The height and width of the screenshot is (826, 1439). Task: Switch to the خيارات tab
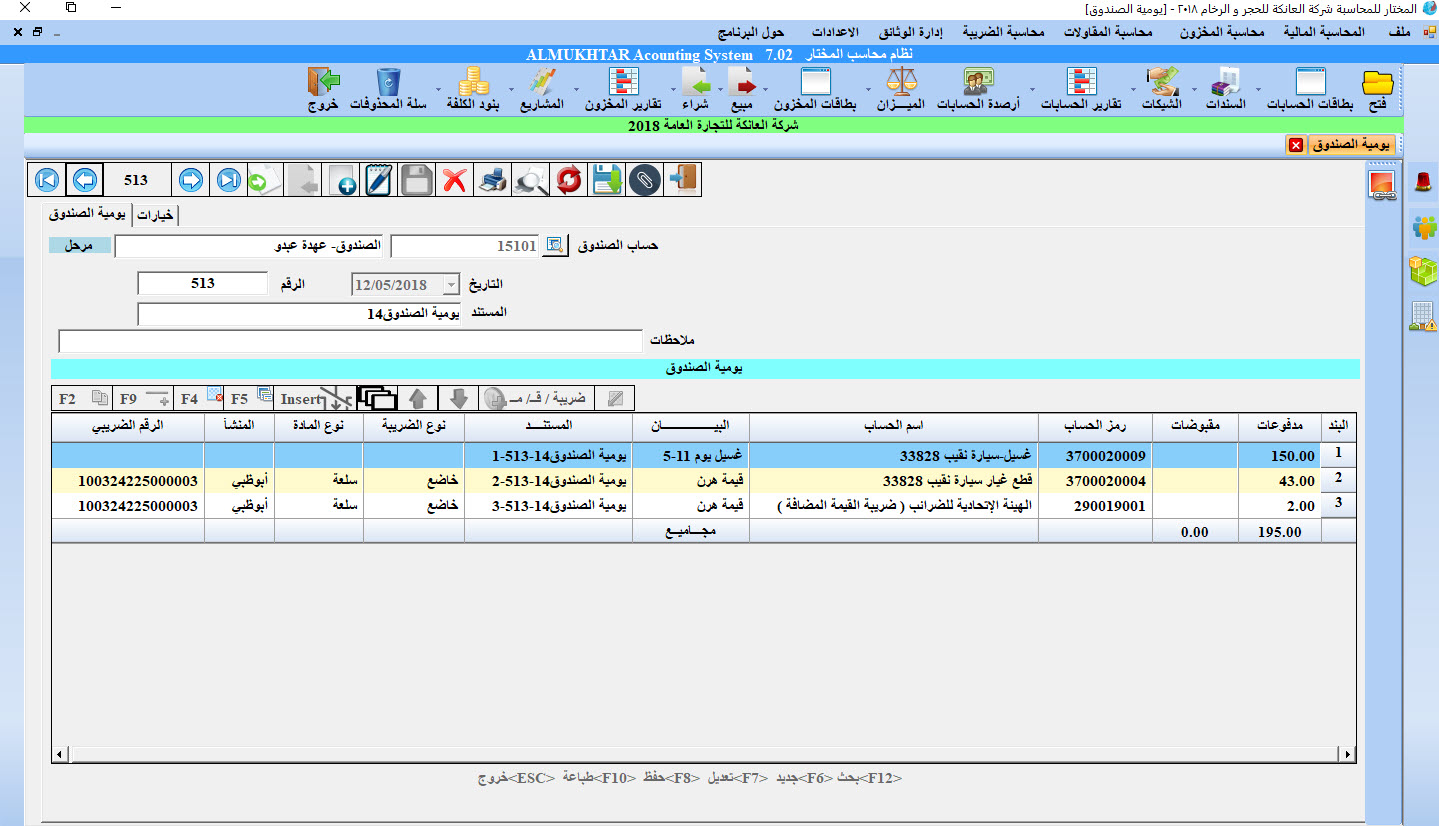coord(156,215)
